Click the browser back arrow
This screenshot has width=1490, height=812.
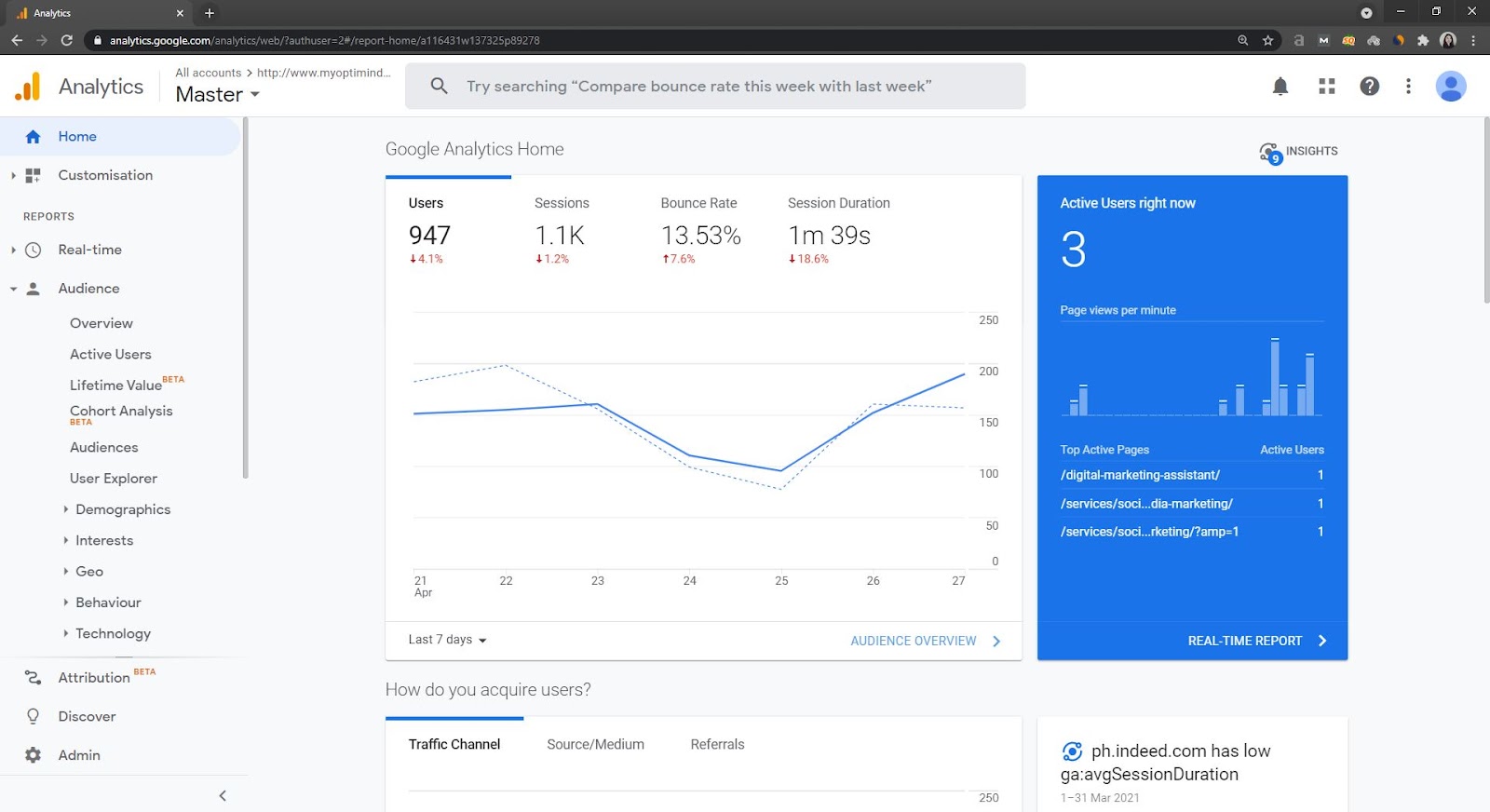pyautogui.click(x=17, y=40)
